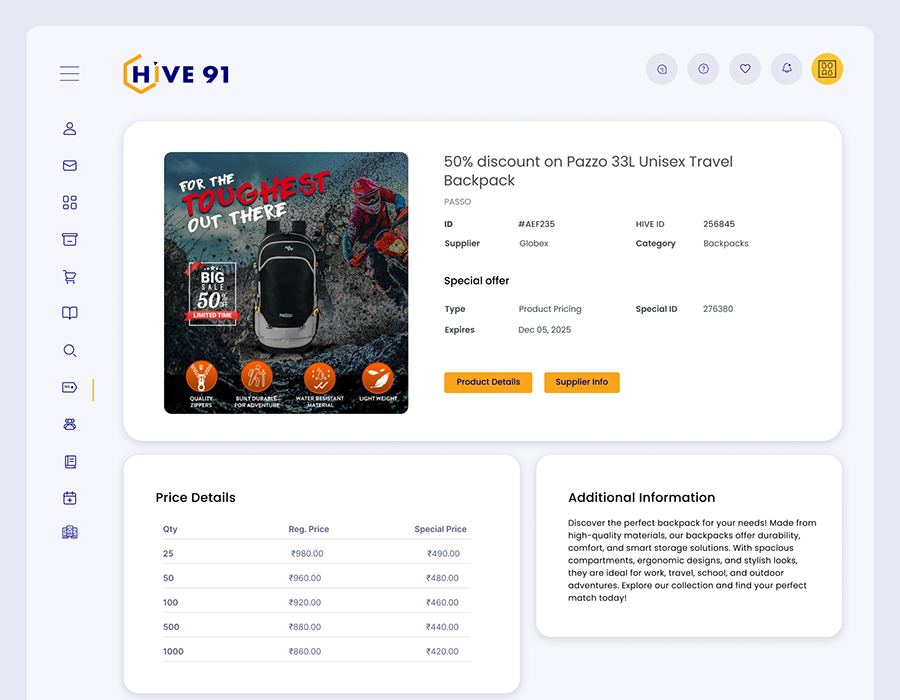Click the regular price ₹880.00
This screenshot has width=900, height=700.
point(305,627)
